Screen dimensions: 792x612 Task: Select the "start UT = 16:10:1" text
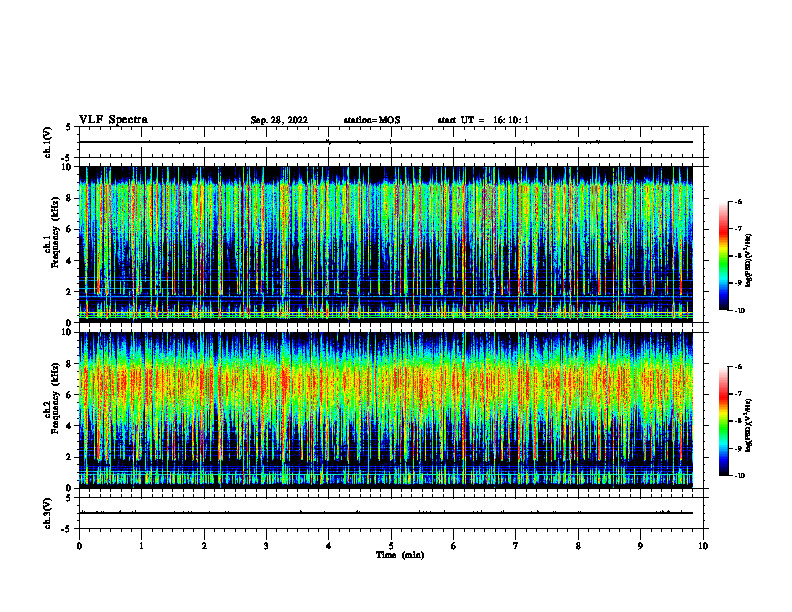click(x=483, y=120)
